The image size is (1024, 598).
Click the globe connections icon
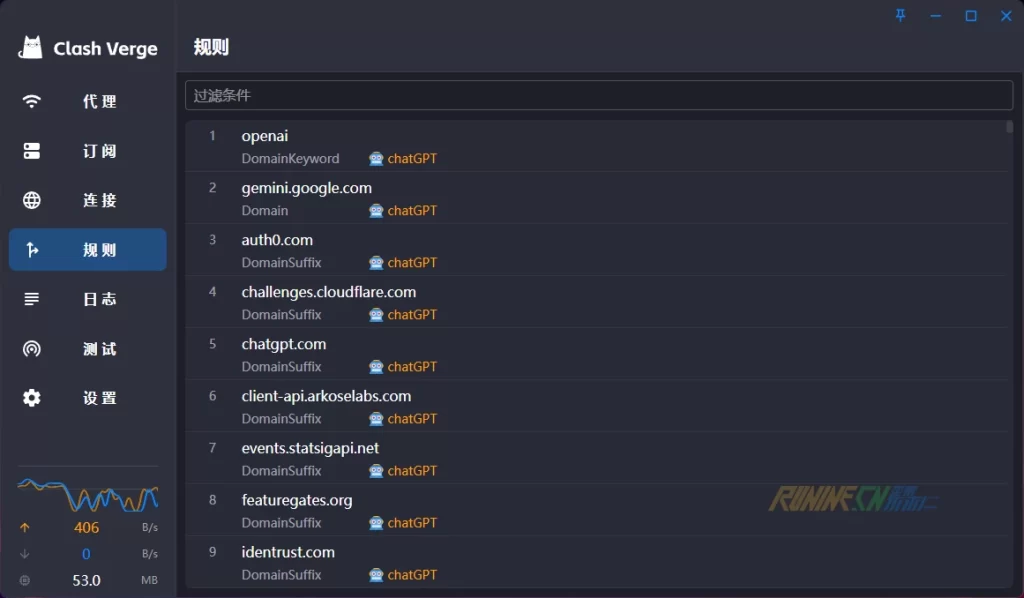pyautogui.click(x=32, y=200)
